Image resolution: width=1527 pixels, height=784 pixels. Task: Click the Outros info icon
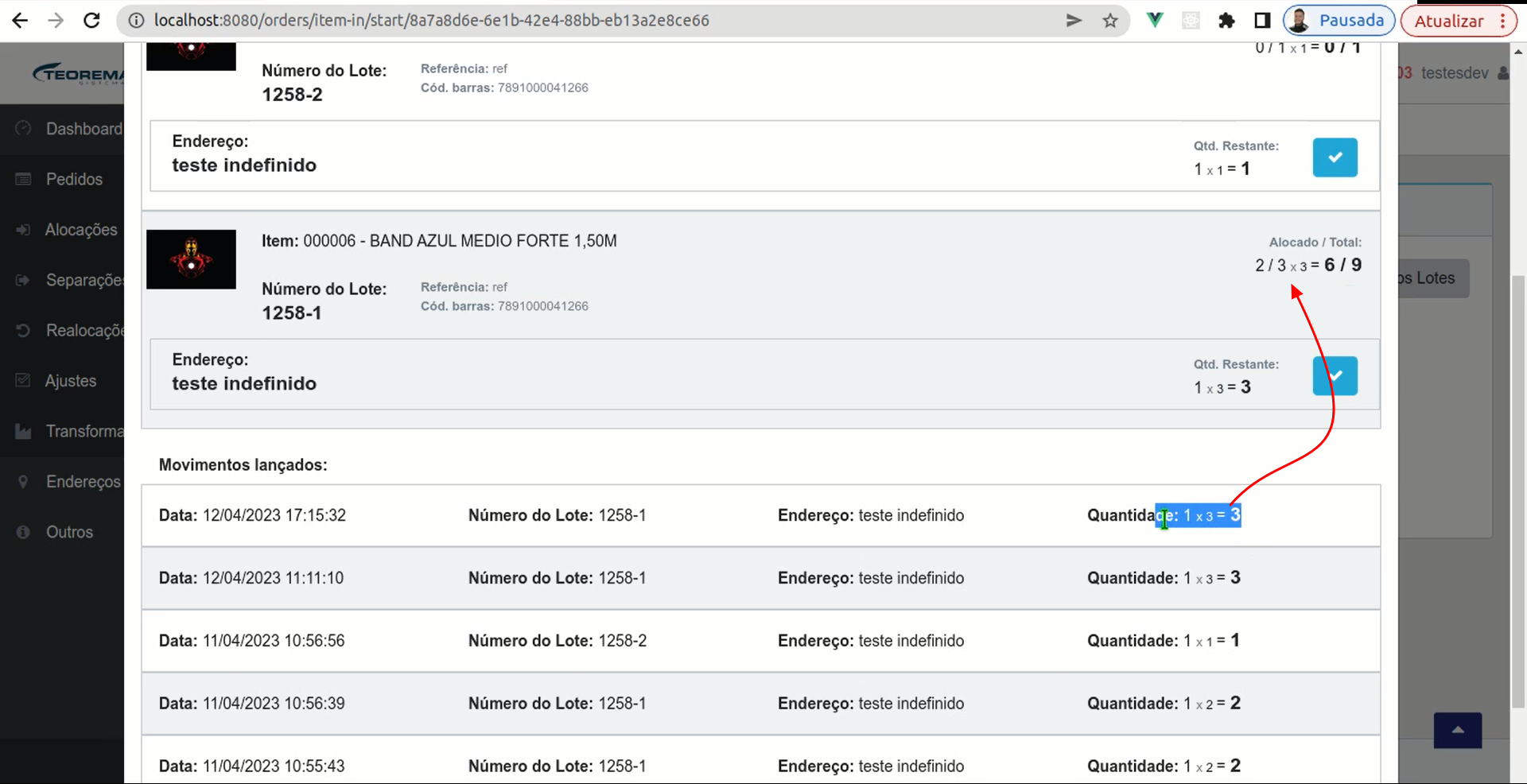(23, 532)
